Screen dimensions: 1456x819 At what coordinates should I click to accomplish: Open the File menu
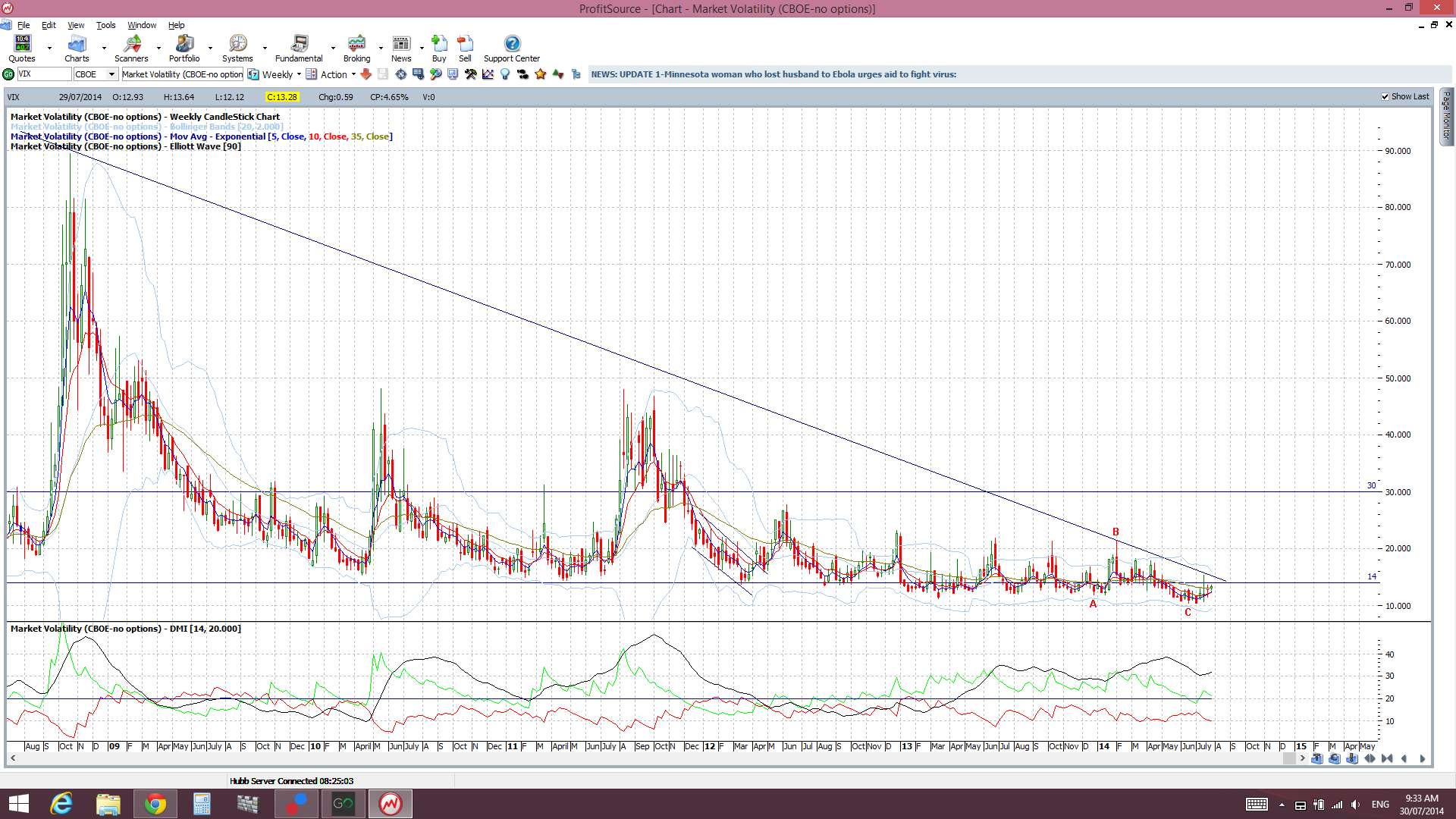[x=24, y=25]
